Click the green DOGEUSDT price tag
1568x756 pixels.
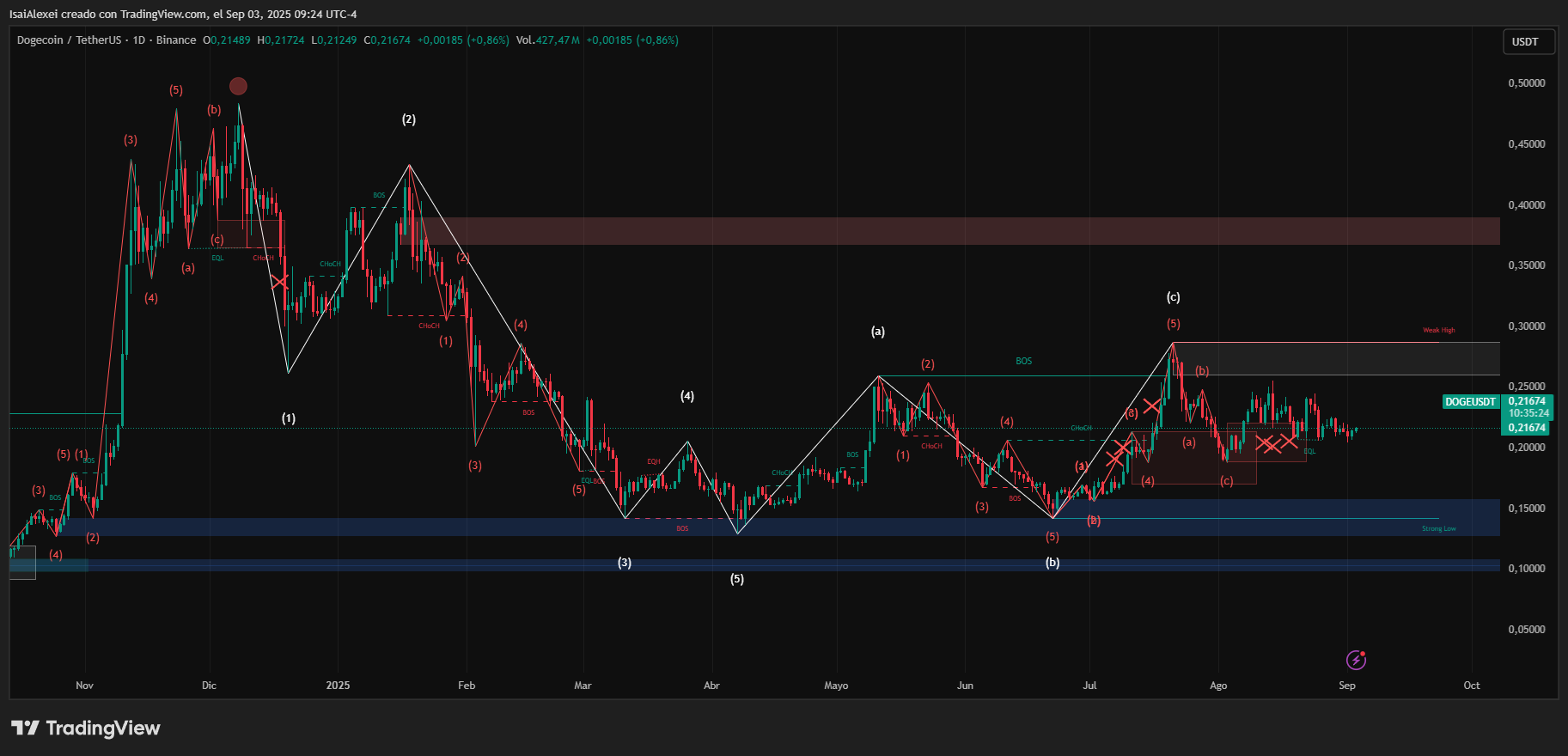[1470, 402]
